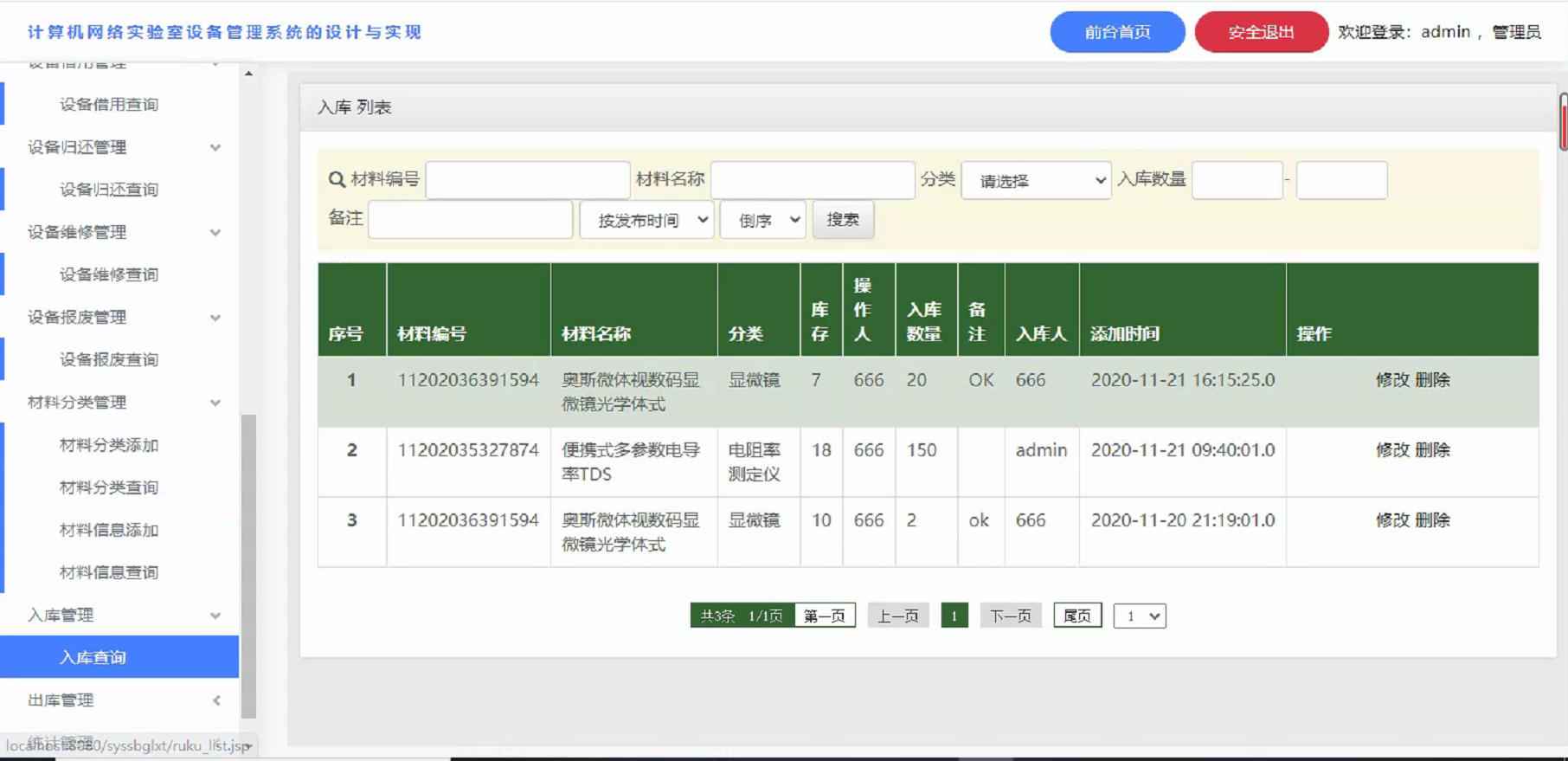The width and height of the screenshot is (1568, 761).
Task: Click 删除 in row 2
Action: pos(1433,450)
